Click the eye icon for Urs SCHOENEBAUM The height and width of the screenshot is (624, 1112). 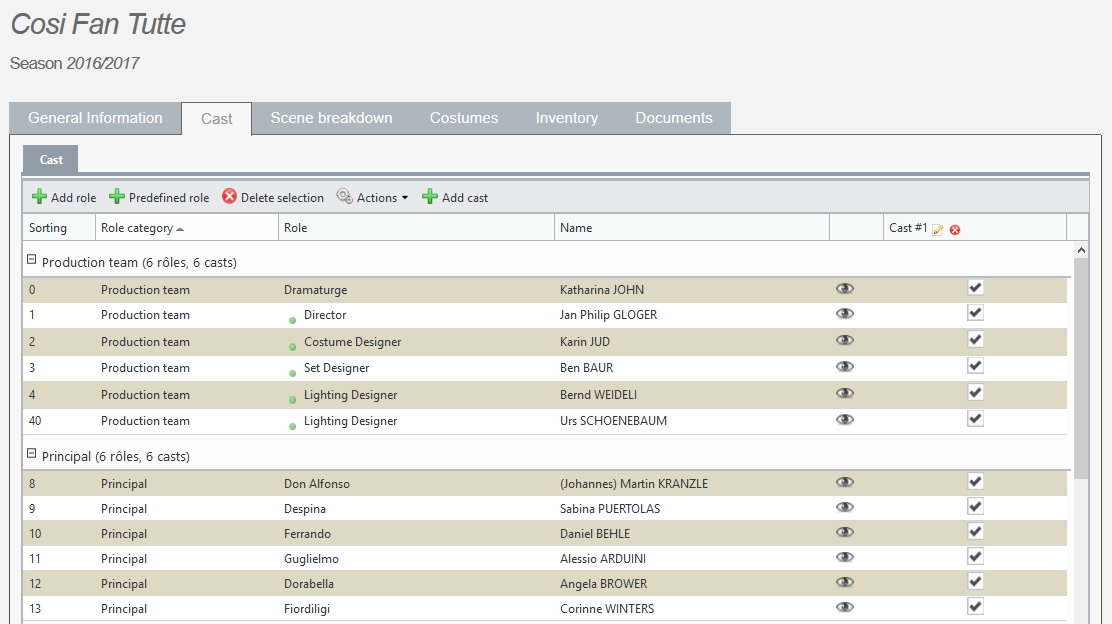845,420
